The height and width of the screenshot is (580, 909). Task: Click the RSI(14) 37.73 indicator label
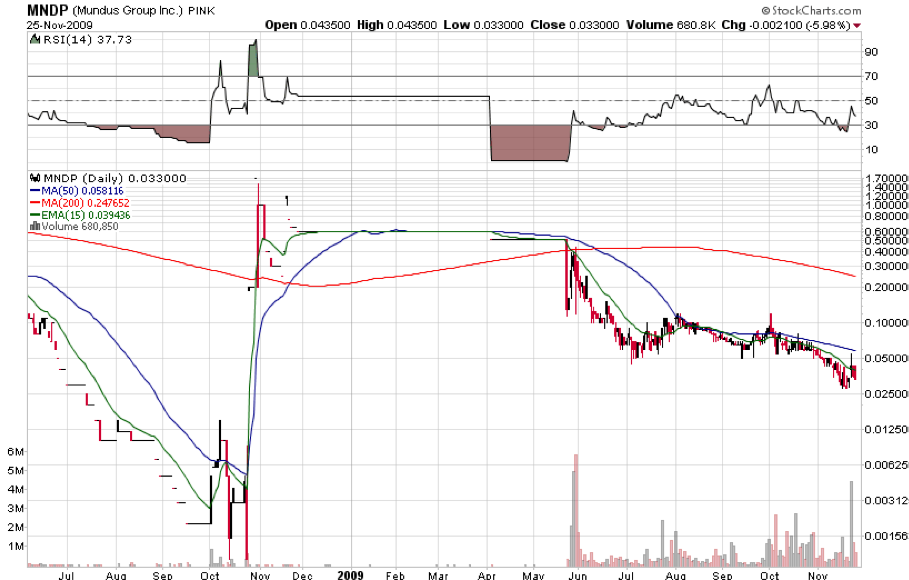click(x=88, y=39)
